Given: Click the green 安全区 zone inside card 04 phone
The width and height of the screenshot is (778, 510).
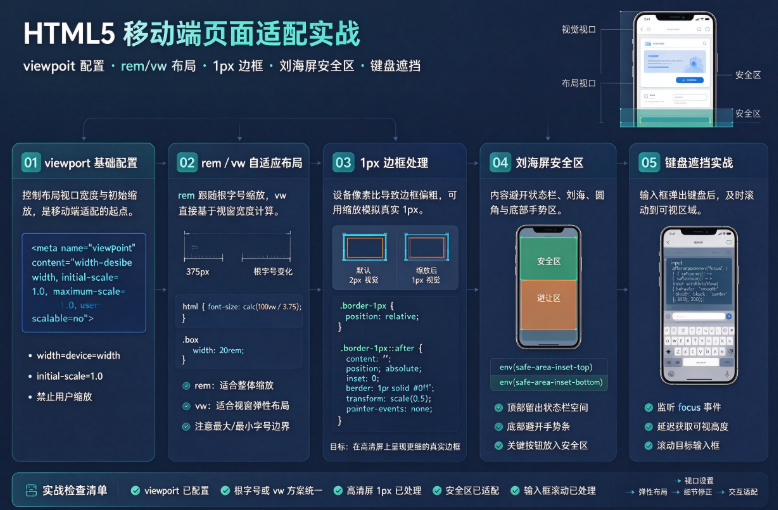Looking at the screenshot, I should [548, 259].
